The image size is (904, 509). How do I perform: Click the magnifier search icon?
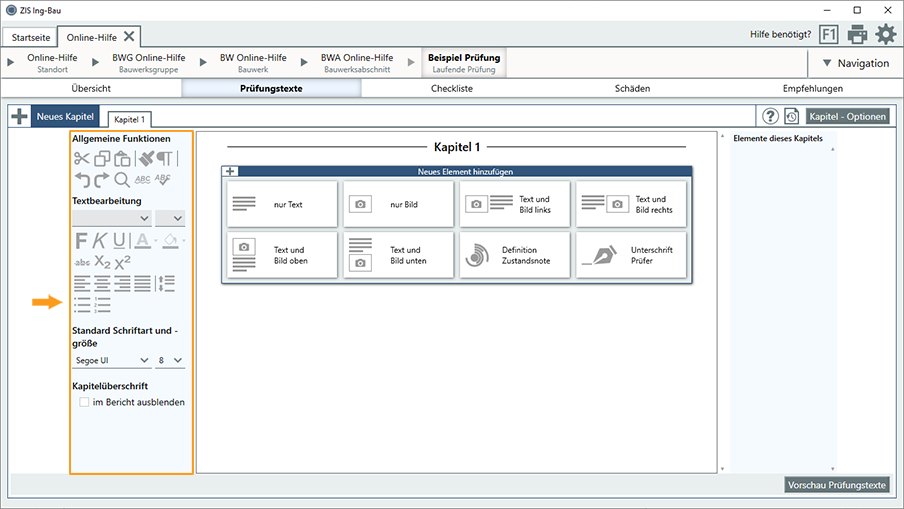pos(121,180)
